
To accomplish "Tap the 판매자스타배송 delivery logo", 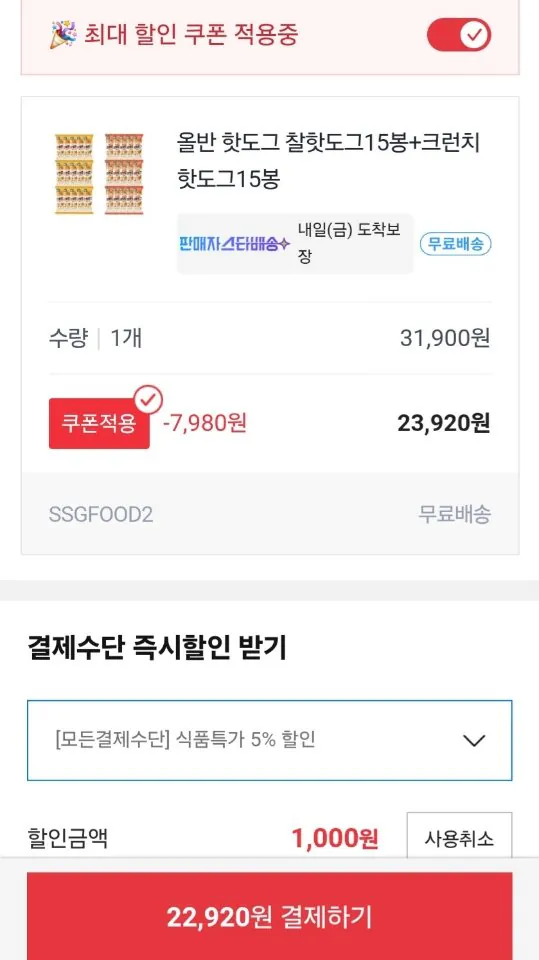I will tap(234, 244).
